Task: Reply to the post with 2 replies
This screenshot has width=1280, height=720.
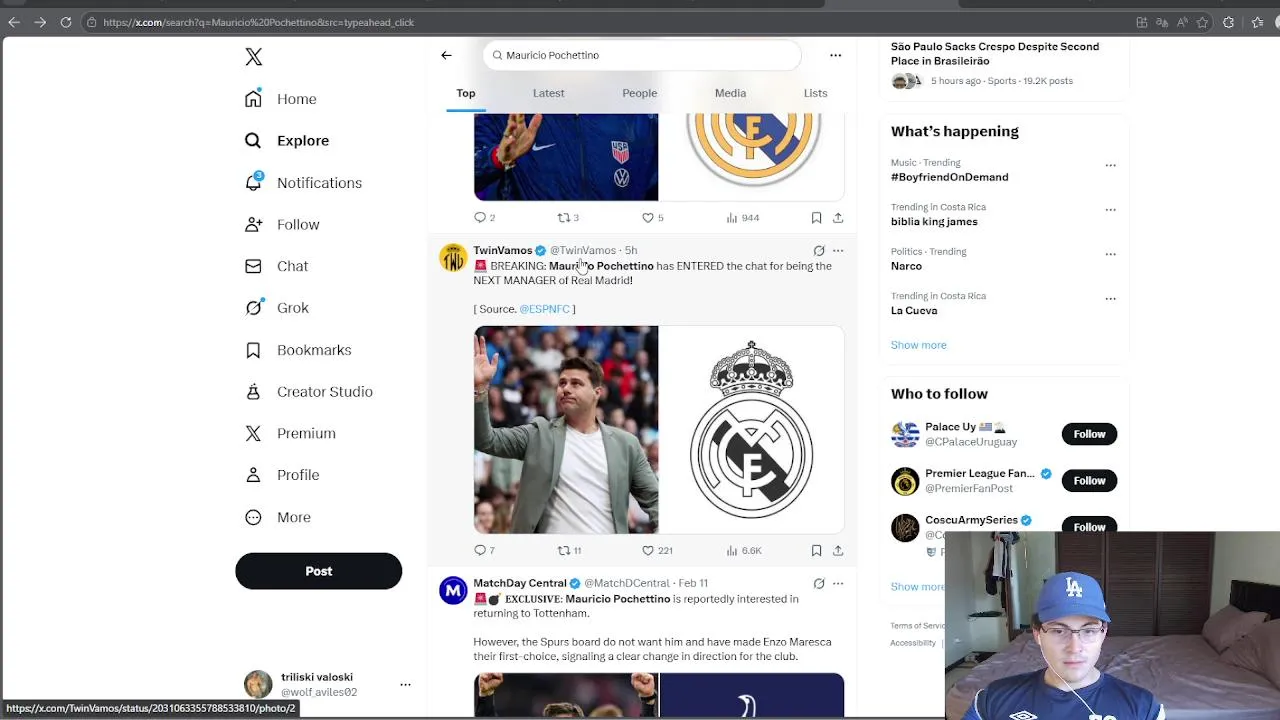Action: click(x=484, y=217)
